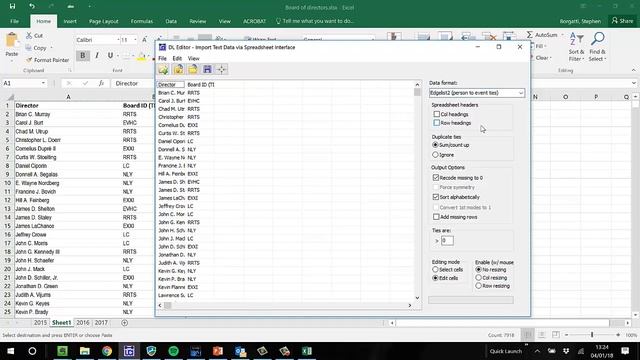This screenshot has height=360, width=640.
Task: Open the Excel font name dropdown
Action: coord(118,40)
